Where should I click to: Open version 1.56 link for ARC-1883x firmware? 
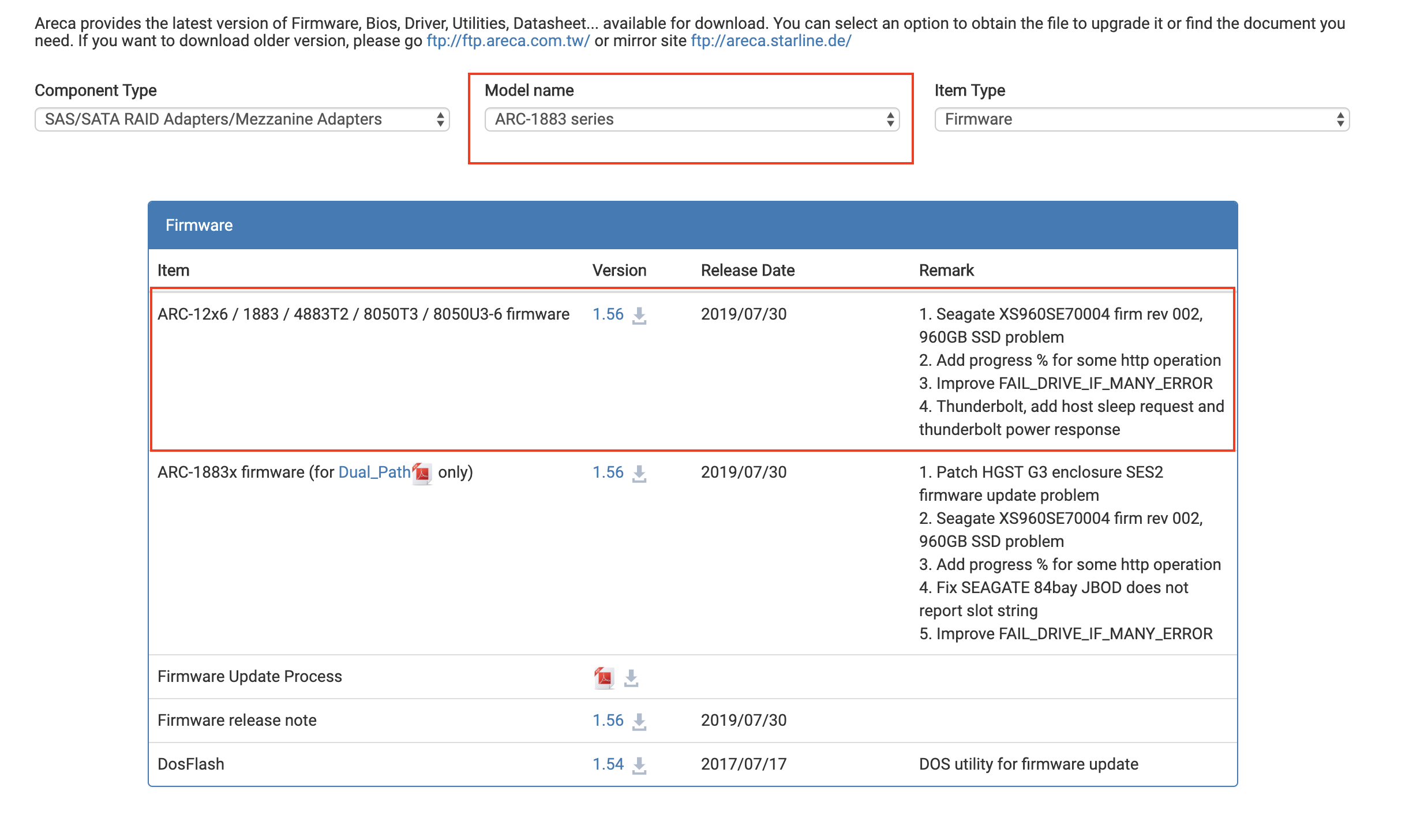tap(608, 472)
